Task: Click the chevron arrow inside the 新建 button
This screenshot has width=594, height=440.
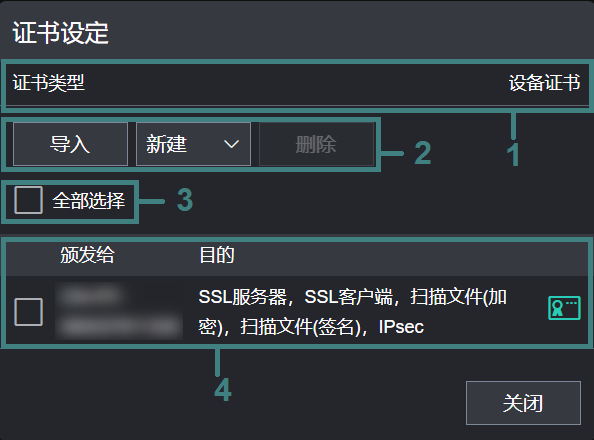Action: coord(231,144)
